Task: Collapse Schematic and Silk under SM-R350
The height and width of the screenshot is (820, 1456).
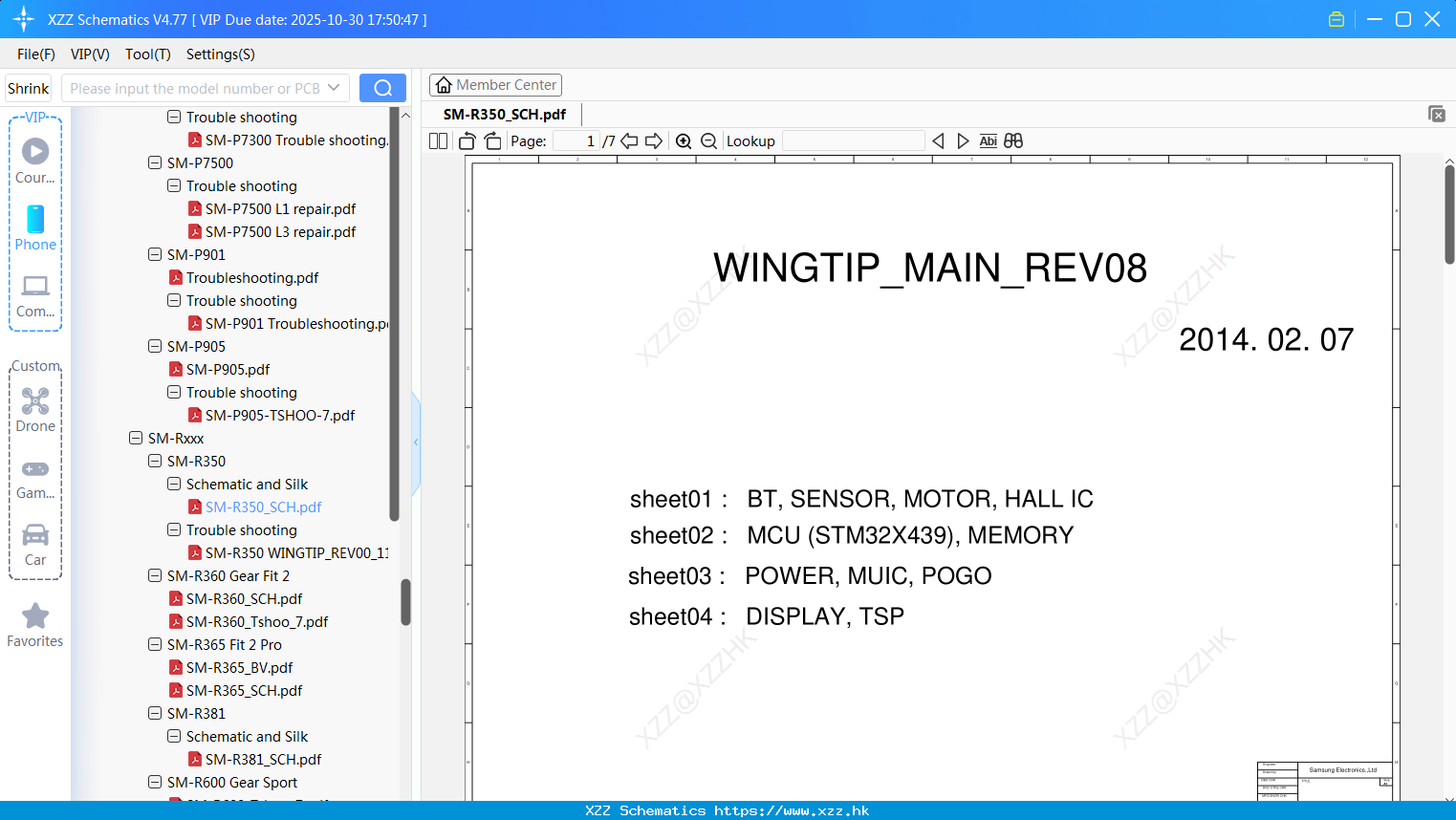Action: pos(174,485)
